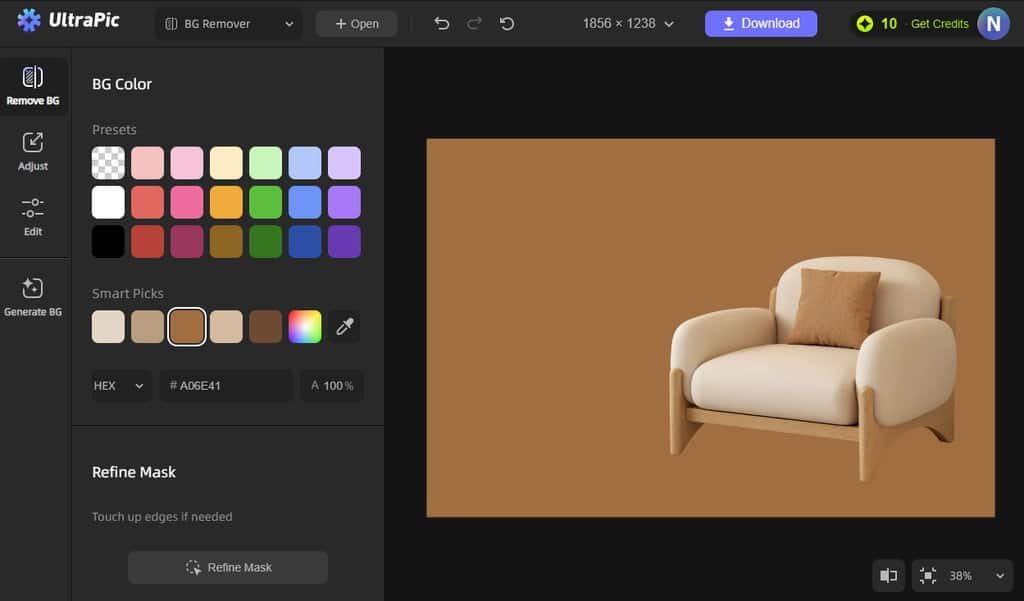Open the HEX color format dropdown

click(121, 386)
